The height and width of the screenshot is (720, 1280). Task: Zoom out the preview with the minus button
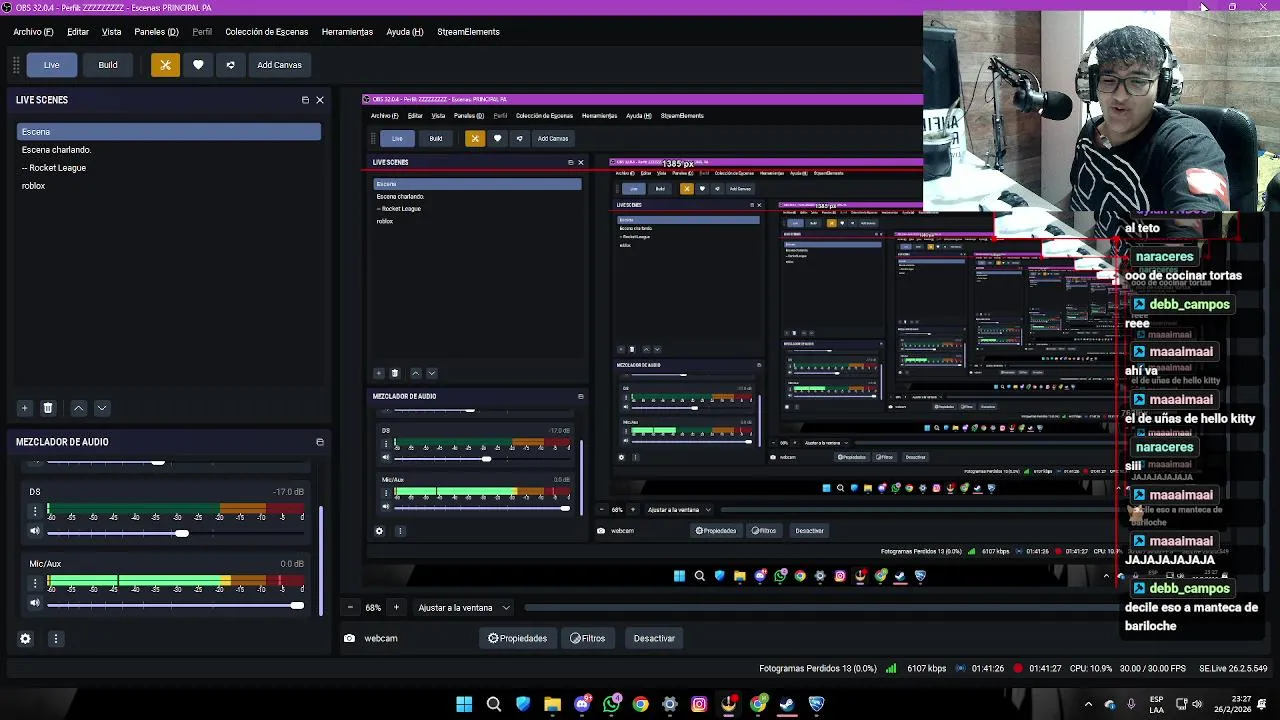349,608
